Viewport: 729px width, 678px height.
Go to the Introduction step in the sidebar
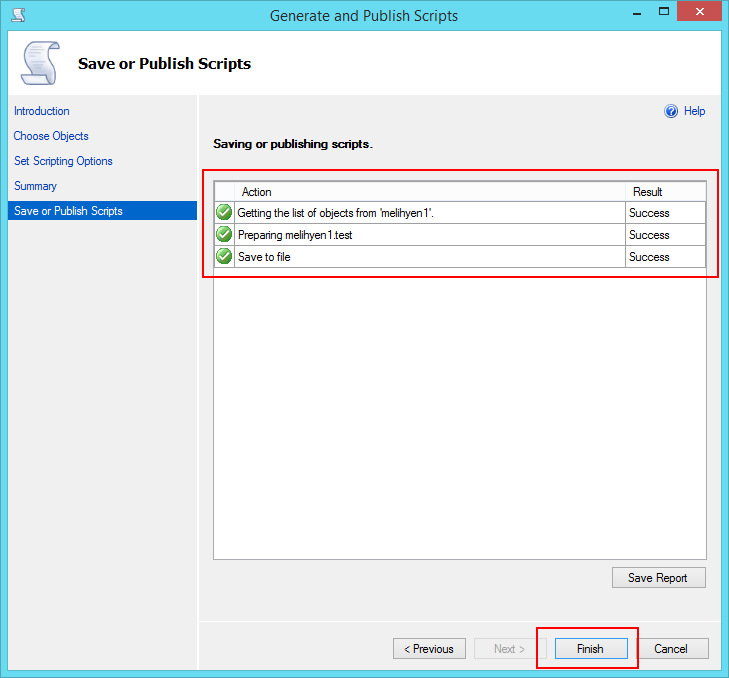tap(42, 111)
